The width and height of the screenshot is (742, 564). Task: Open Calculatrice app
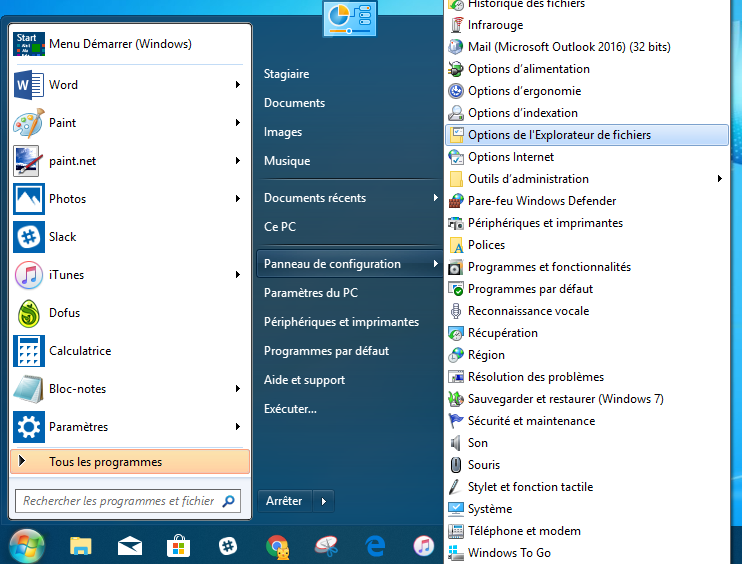coord(128,351)
